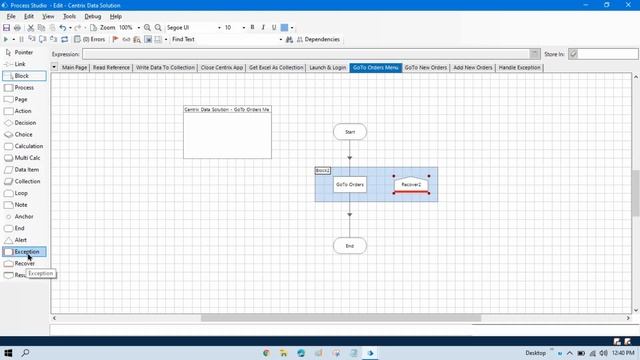Image resolution: width=640 pixels, height=360 pixels.
Task: Open the Dependencies button
Action: 318,39
